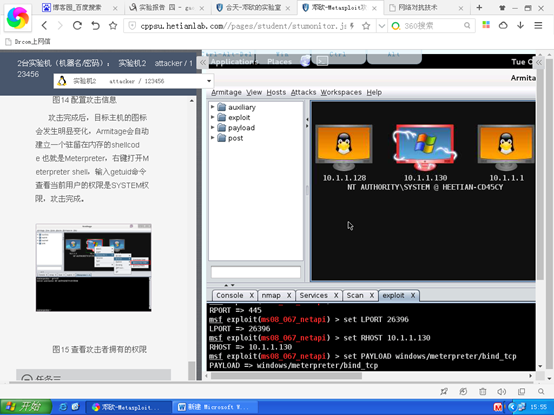Go forward with the browser forward arrow
Screen dimensions: 554x415
60,25
